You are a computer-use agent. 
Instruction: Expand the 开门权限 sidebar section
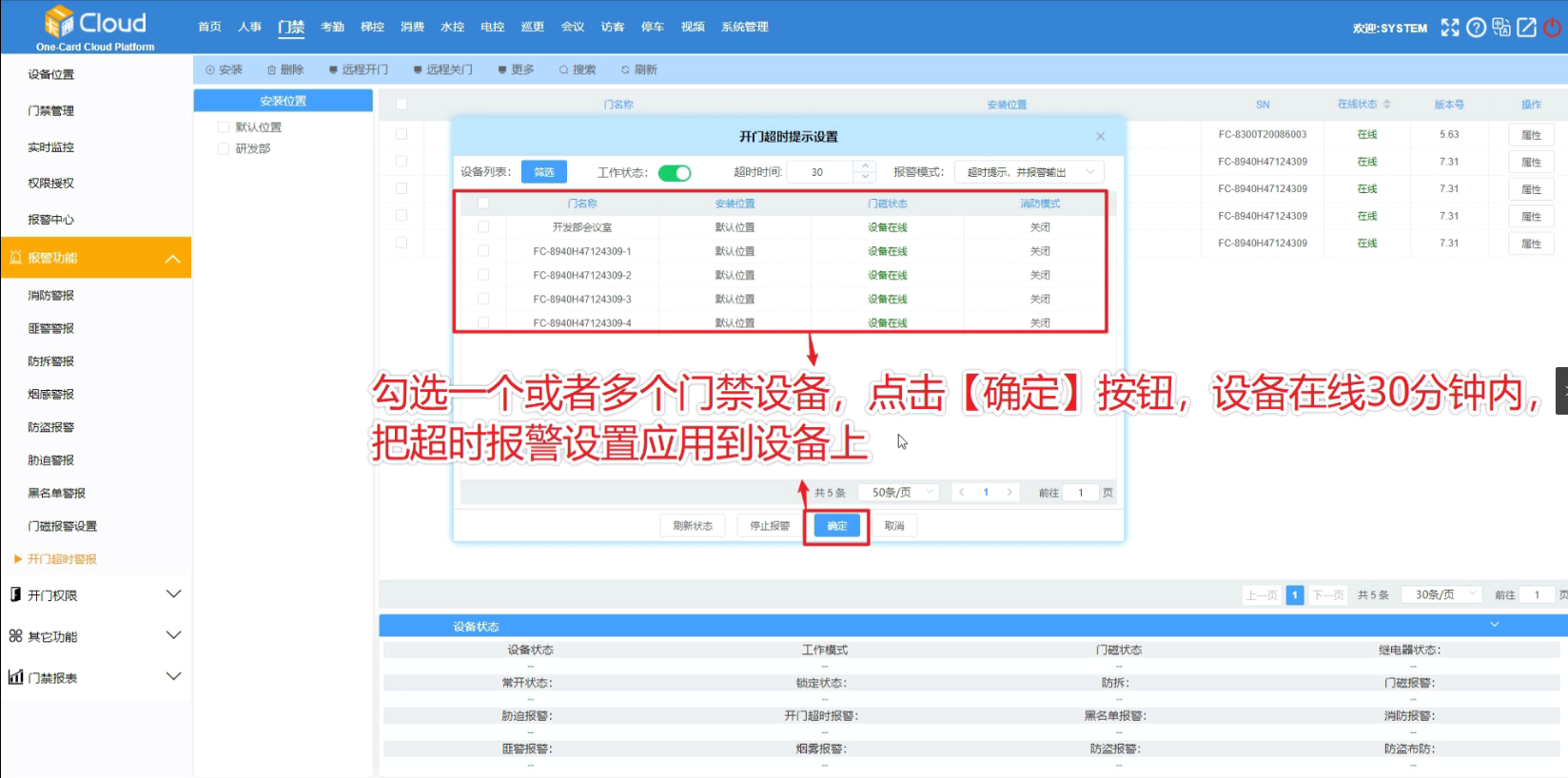tap(173, 594)
